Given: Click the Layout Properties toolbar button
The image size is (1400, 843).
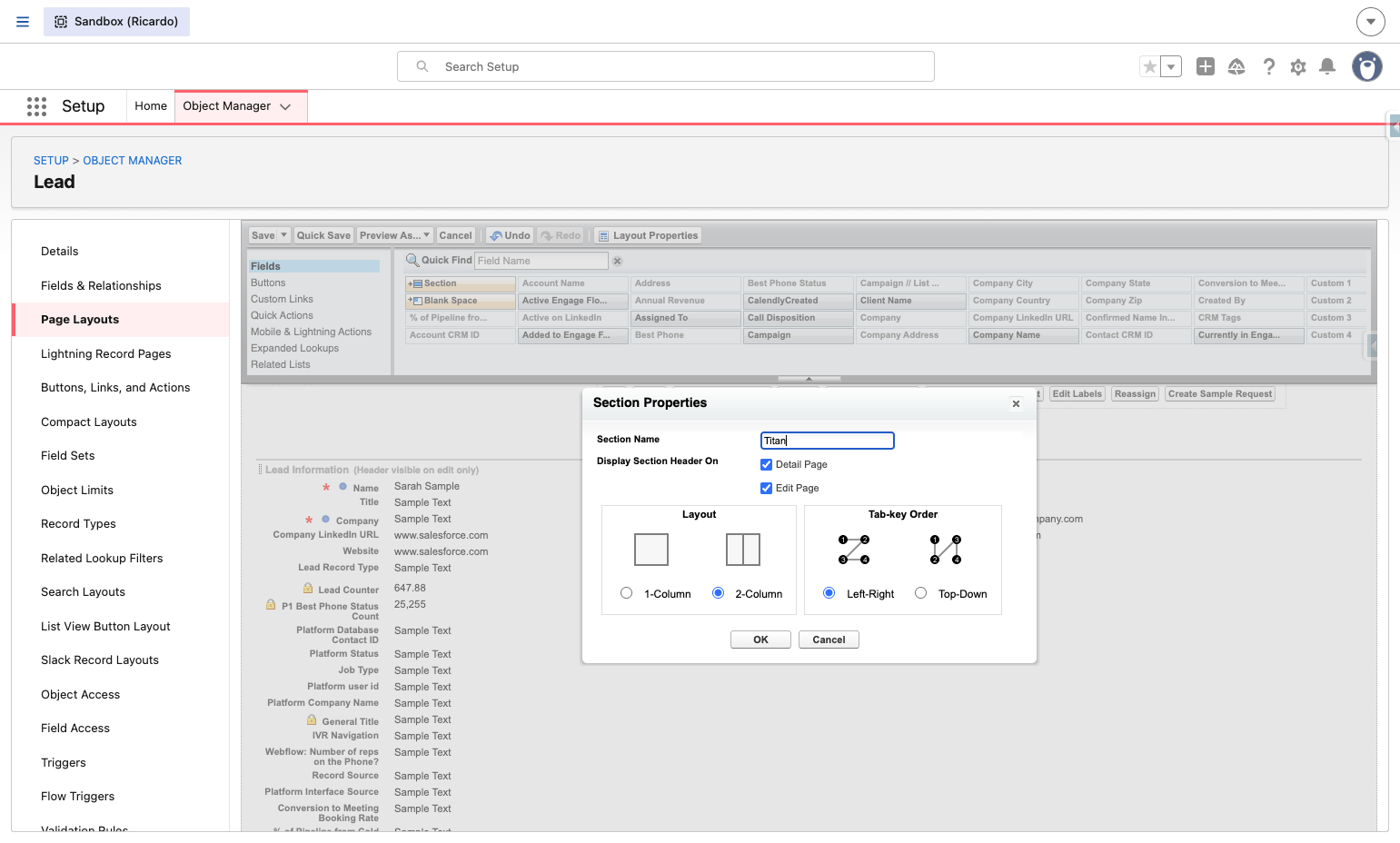Looking at the screenshot, I should coord(648,235).
